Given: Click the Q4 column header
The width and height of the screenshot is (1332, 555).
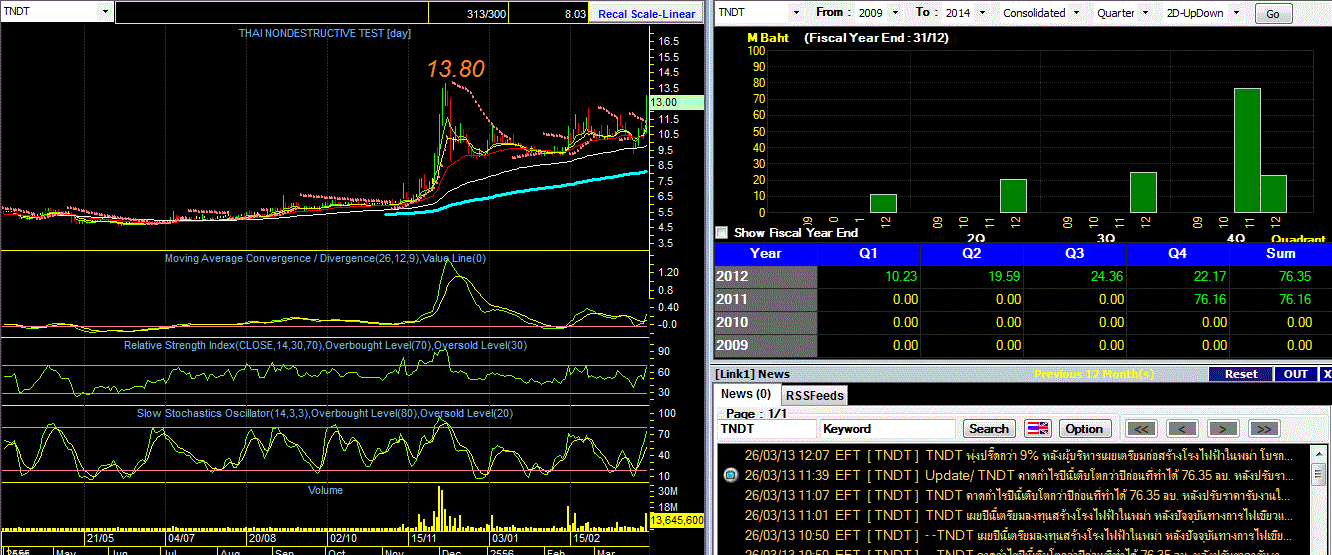Looking at the screenshot, I should (x=1178, y=254).
